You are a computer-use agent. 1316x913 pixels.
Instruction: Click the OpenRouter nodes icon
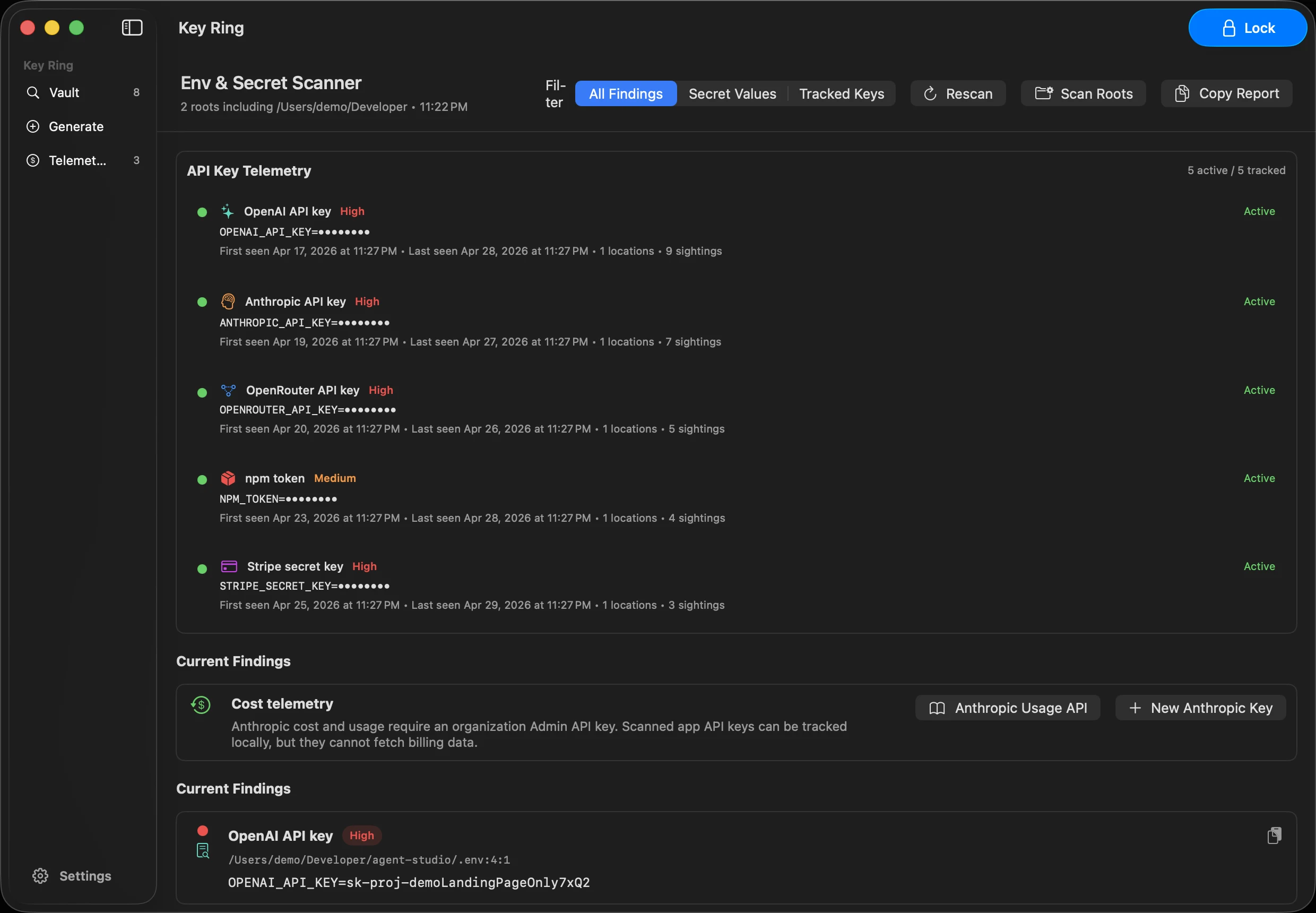(228, 390)
